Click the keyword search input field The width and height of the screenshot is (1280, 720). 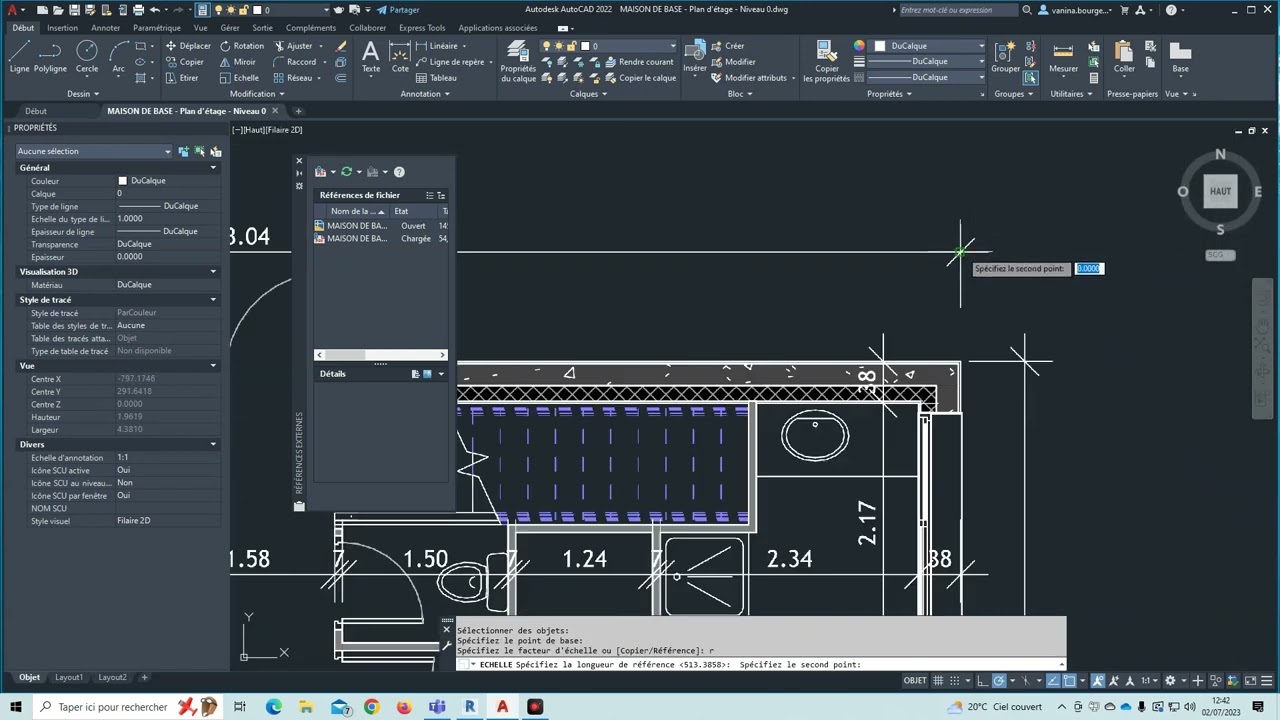click(958, 10)
